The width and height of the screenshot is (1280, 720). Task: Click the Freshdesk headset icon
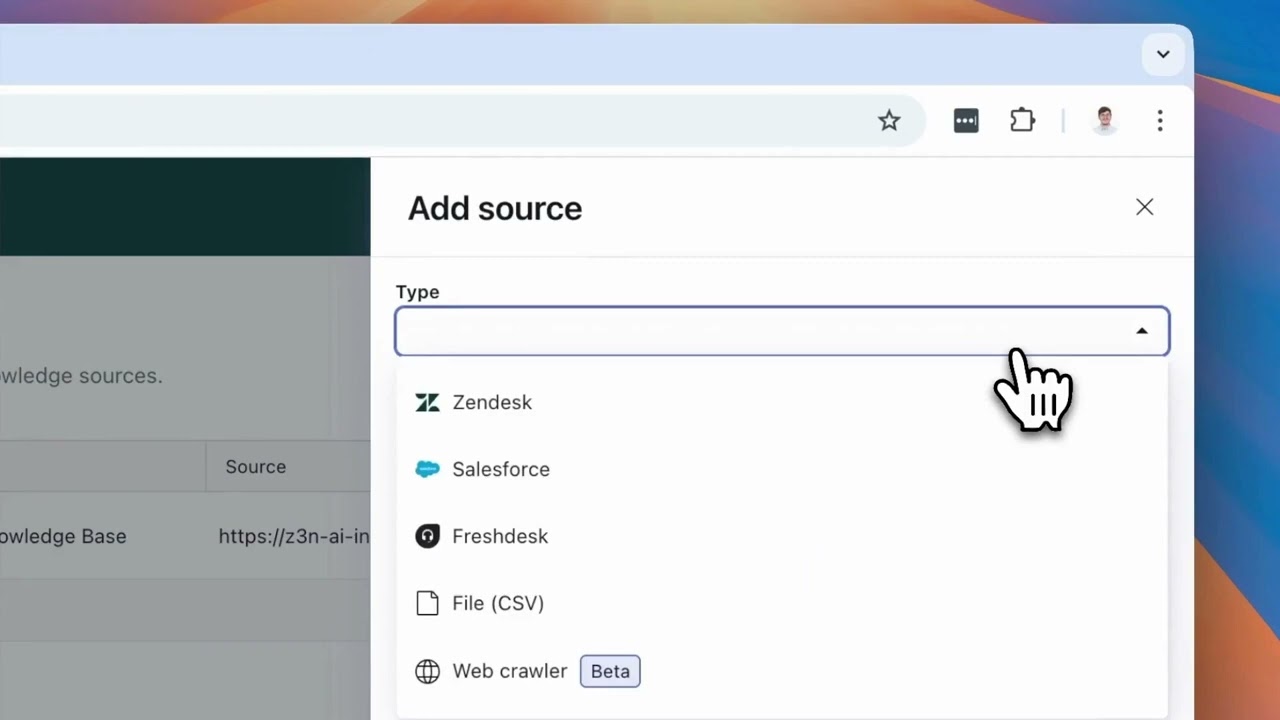click(427, 536)
